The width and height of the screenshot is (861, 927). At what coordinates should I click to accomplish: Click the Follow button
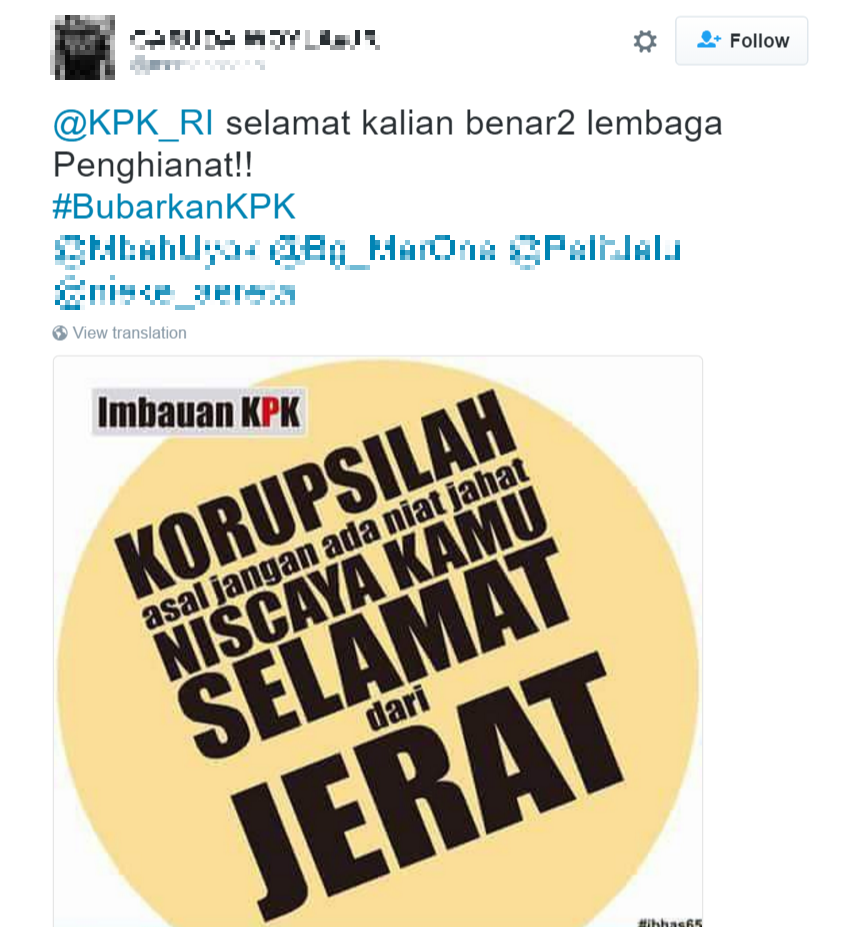(x=742, y=41)
